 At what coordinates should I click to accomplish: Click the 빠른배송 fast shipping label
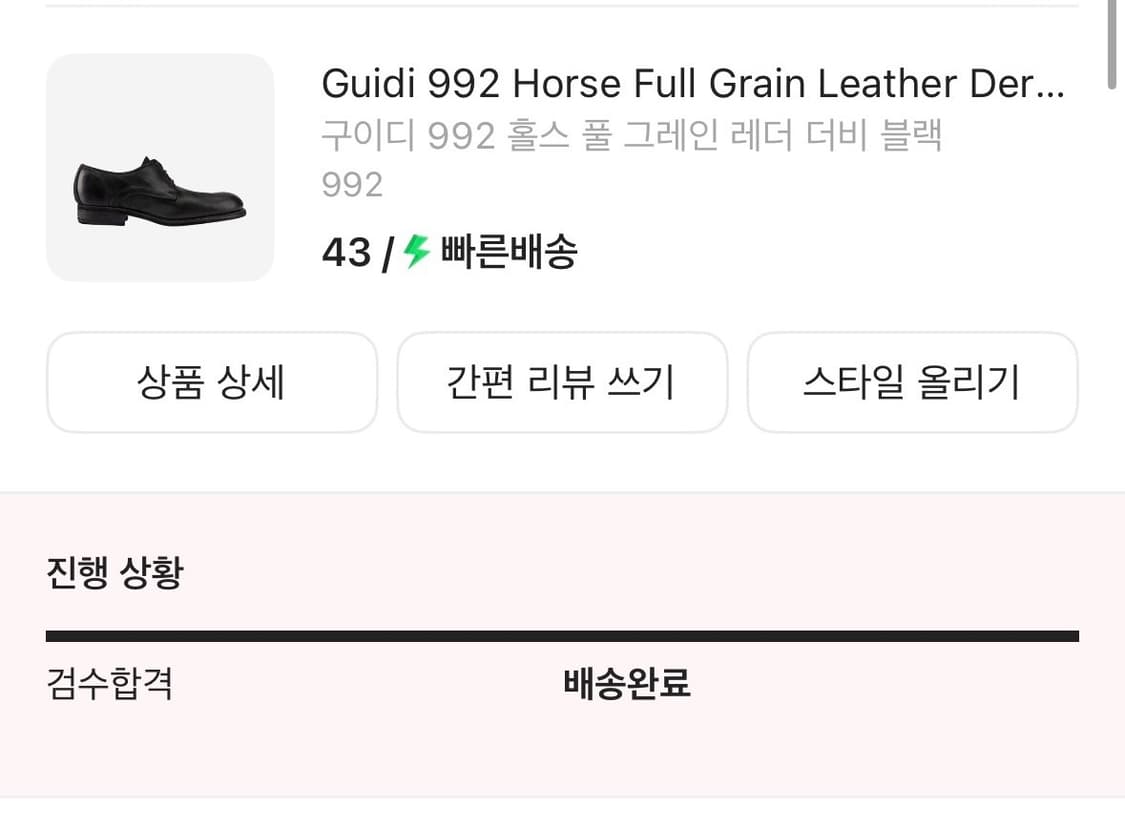[x=508, y=253]
